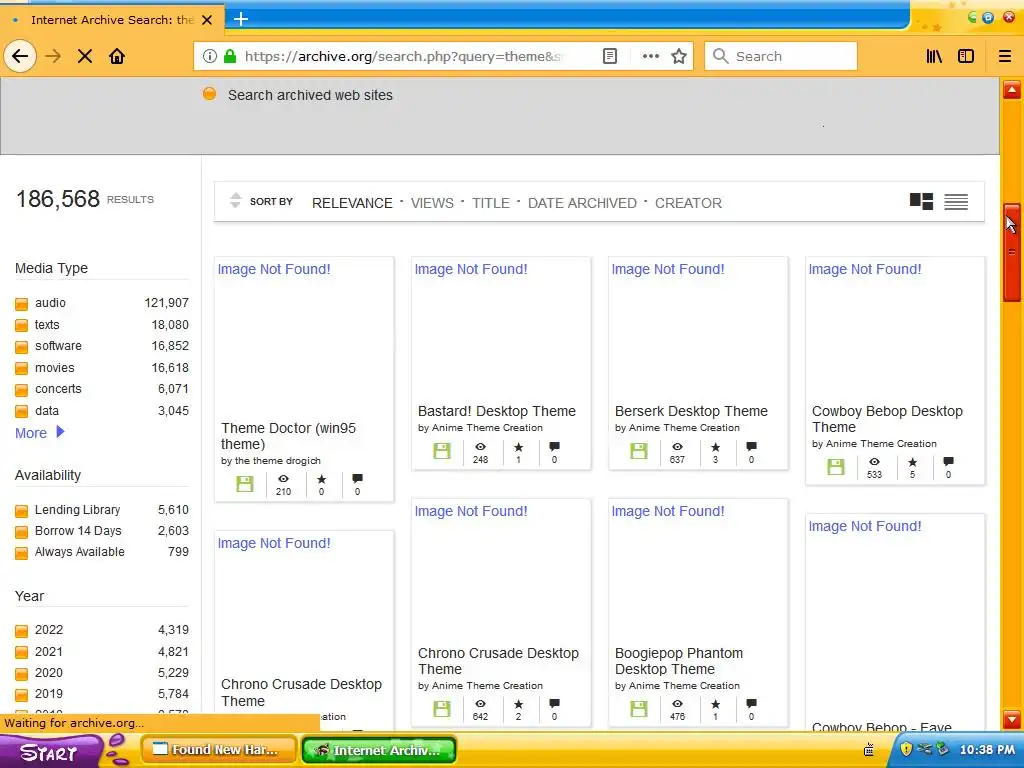The height and width of the screenshot is (768, 1024).
Task: Click the Internet Archive taskbar button
Action: point(379,750)
